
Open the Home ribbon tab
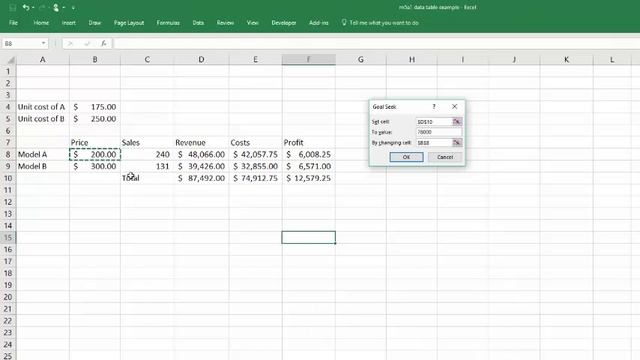click(x=41, y=23)
